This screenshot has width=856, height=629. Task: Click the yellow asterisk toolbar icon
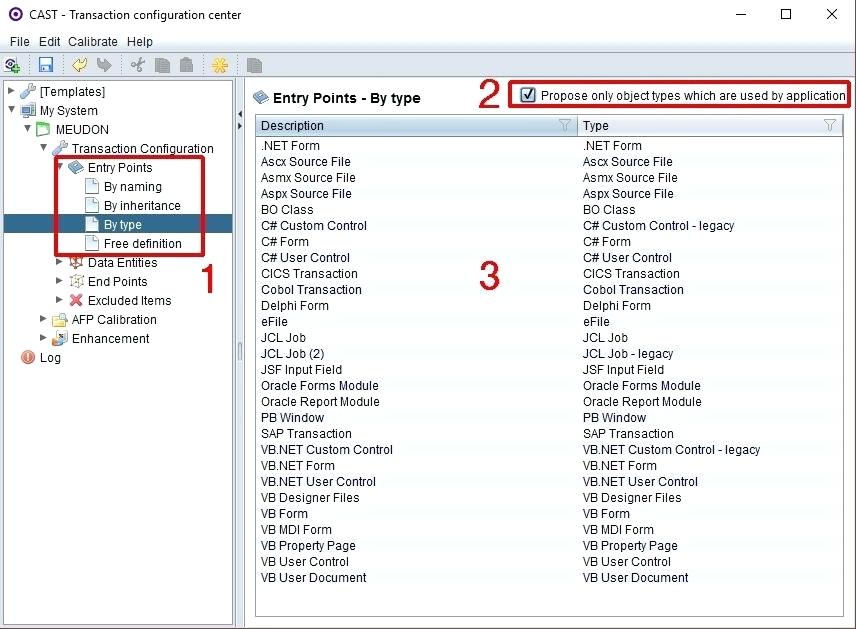(220, 65)
